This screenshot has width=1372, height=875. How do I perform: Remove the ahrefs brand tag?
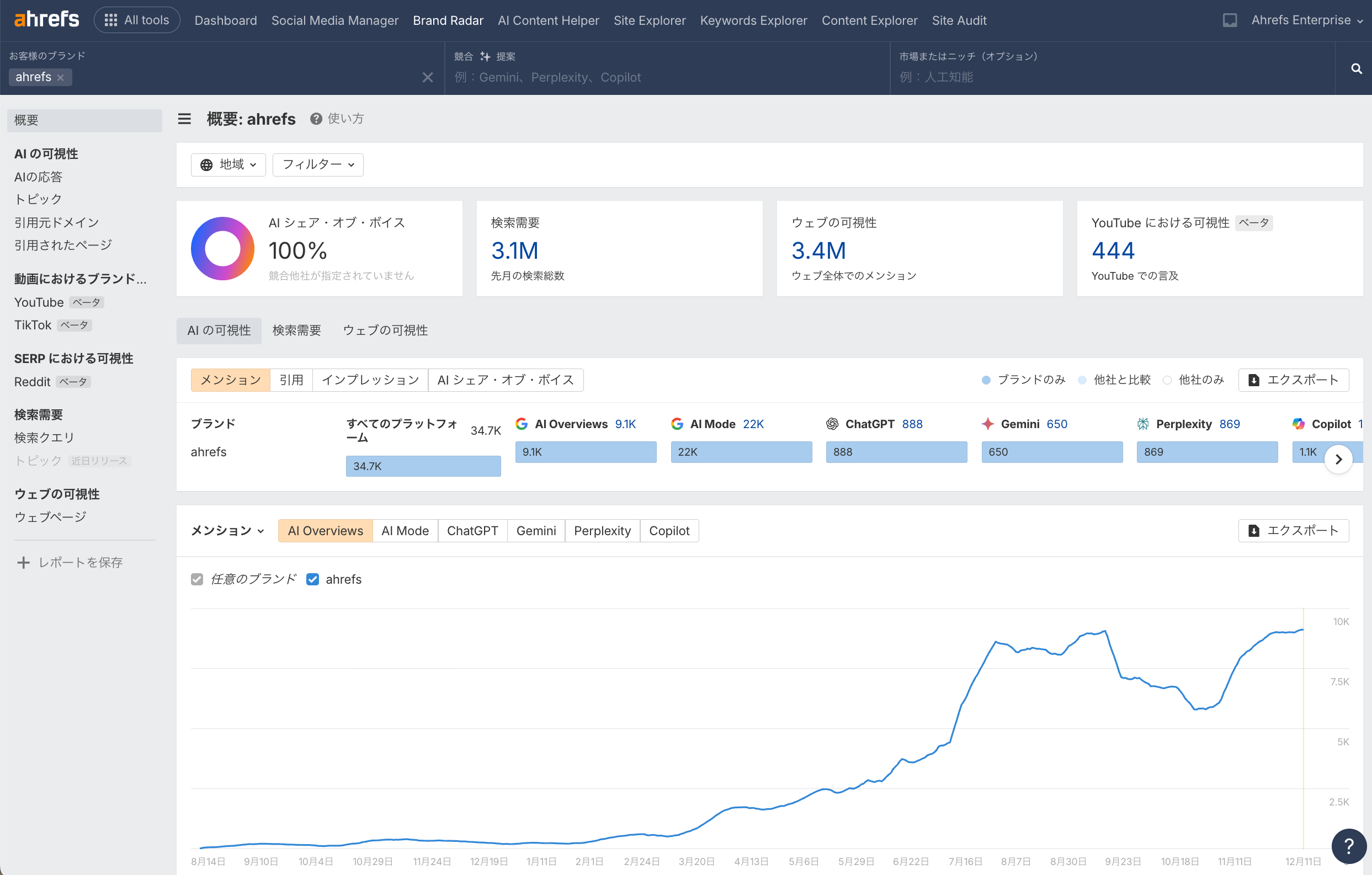[60, 77]
